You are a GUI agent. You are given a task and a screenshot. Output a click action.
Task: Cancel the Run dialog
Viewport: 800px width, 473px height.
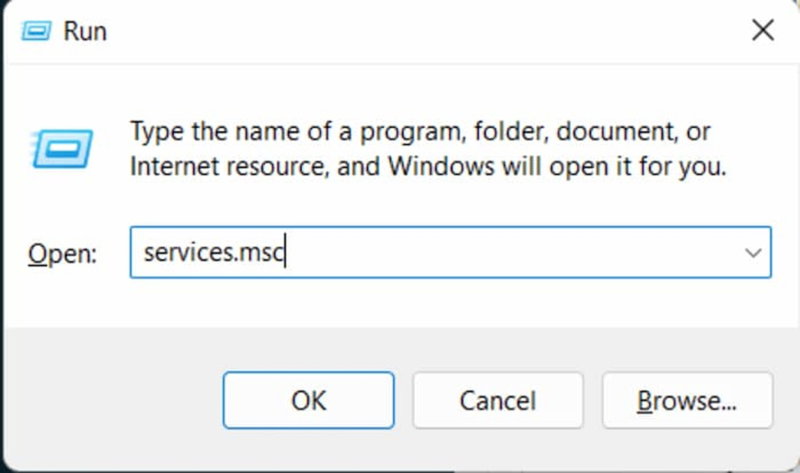(497, 401)
